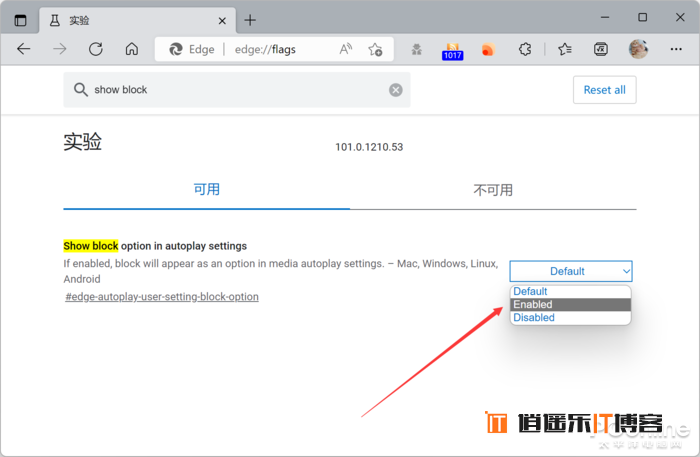Choose Disabled in the dropdown list
The width and height of the screenshot is (700, 457).
click(x=571, y=317)
